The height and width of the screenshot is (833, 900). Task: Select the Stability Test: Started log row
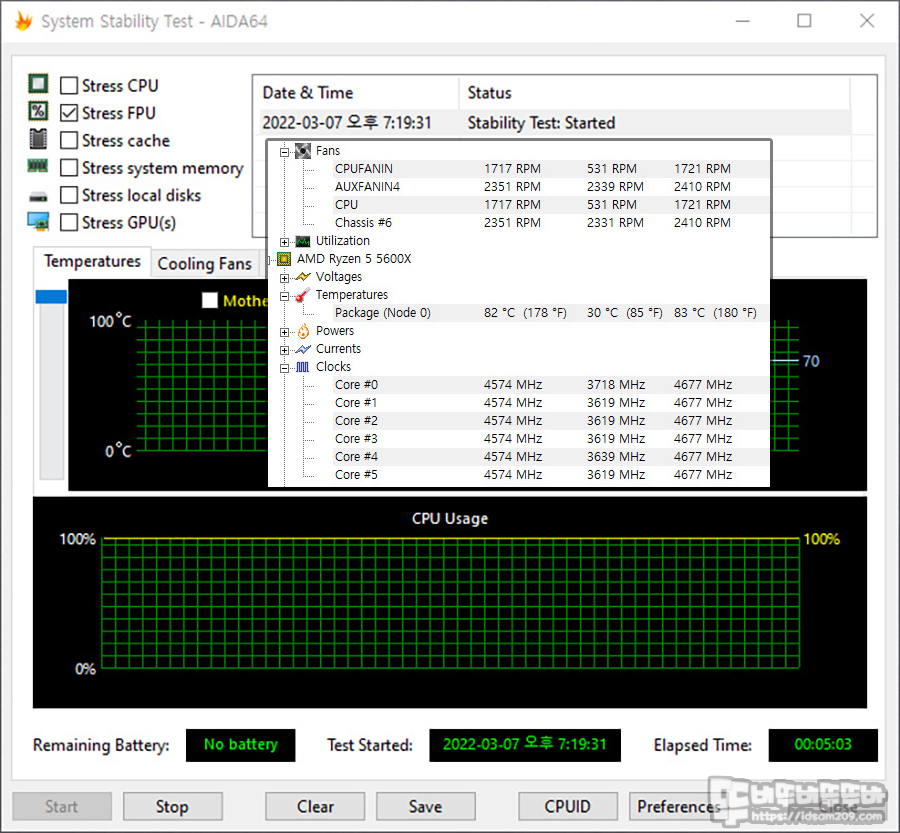point(554,123)
